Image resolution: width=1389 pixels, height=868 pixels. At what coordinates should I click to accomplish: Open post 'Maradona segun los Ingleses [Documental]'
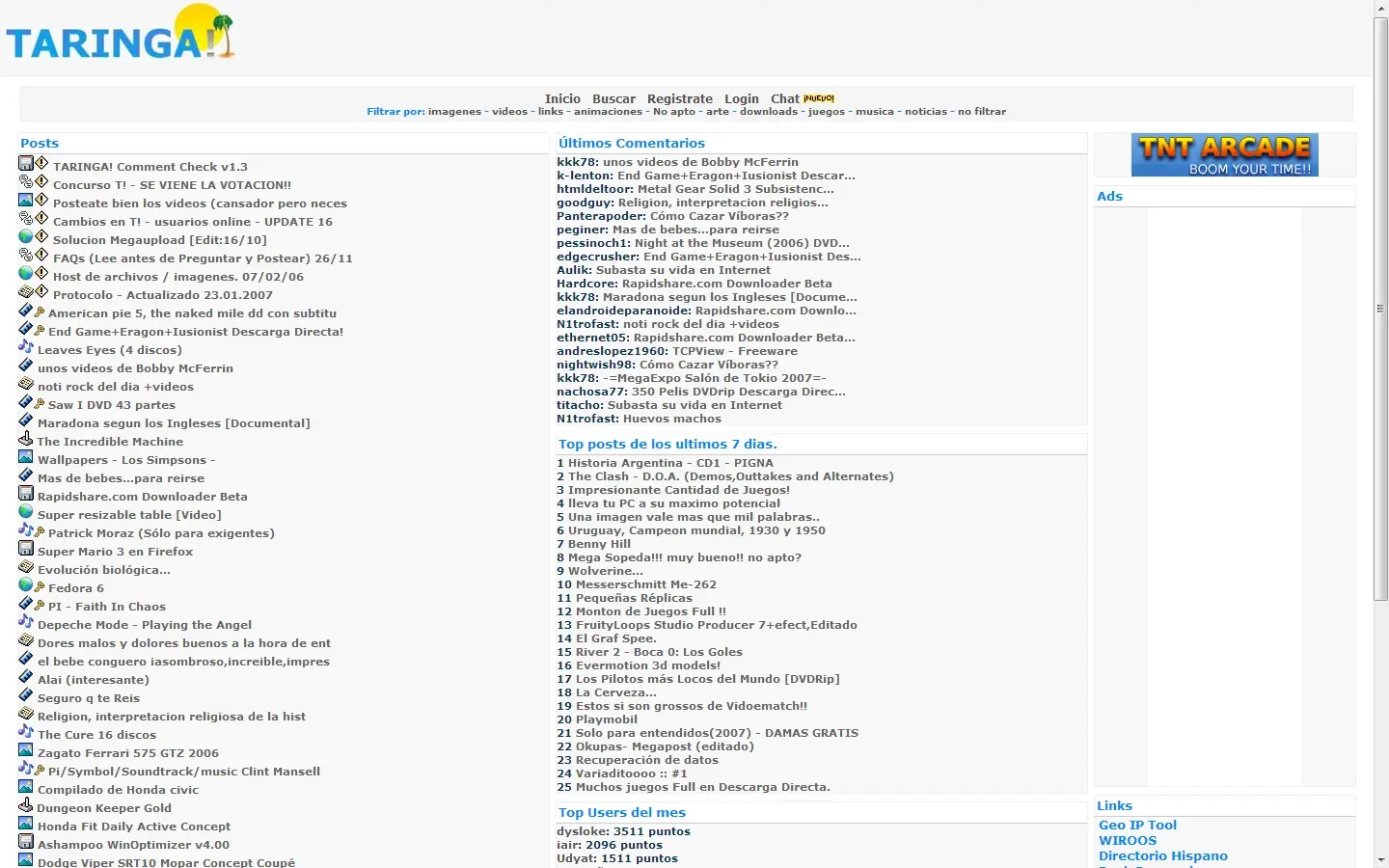[x=174, y=423]
